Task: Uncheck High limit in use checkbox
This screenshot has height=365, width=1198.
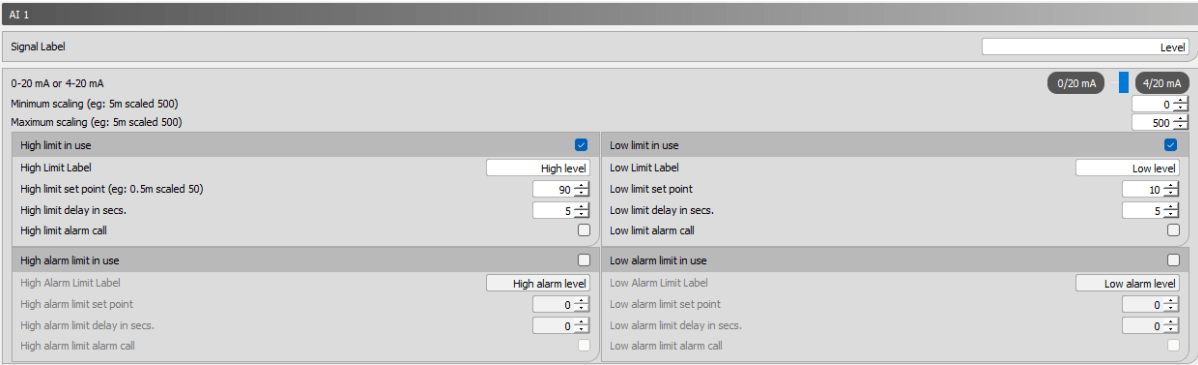Action: (581, 144)
